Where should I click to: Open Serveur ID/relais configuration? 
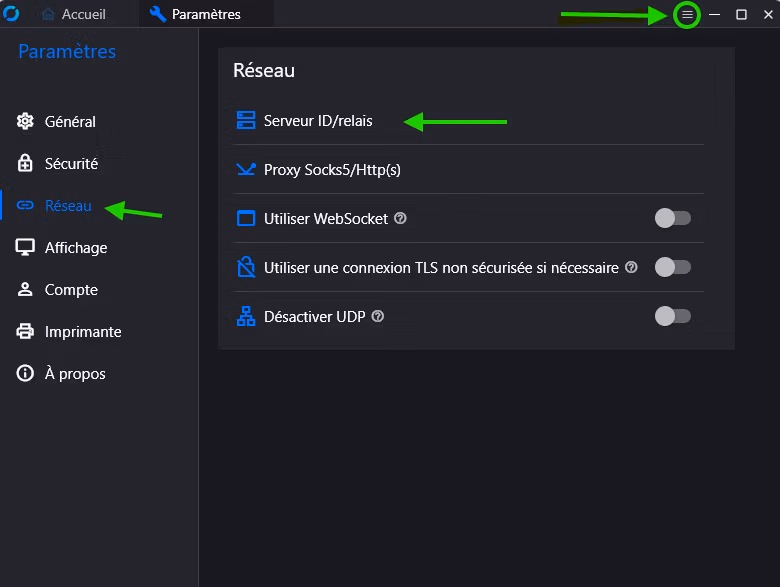(469, 120)
